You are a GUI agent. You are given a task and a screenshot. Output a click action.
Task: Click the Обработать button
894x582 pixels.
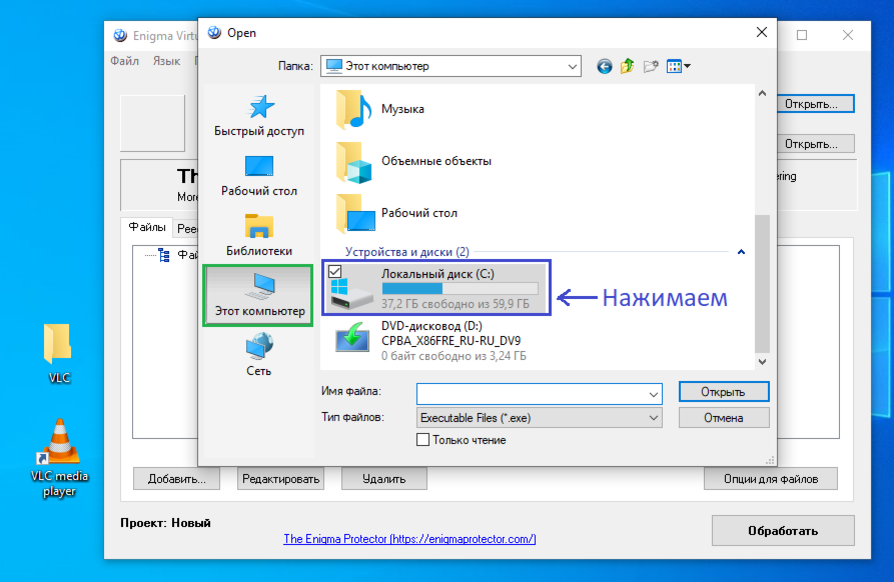pos(783,531)
